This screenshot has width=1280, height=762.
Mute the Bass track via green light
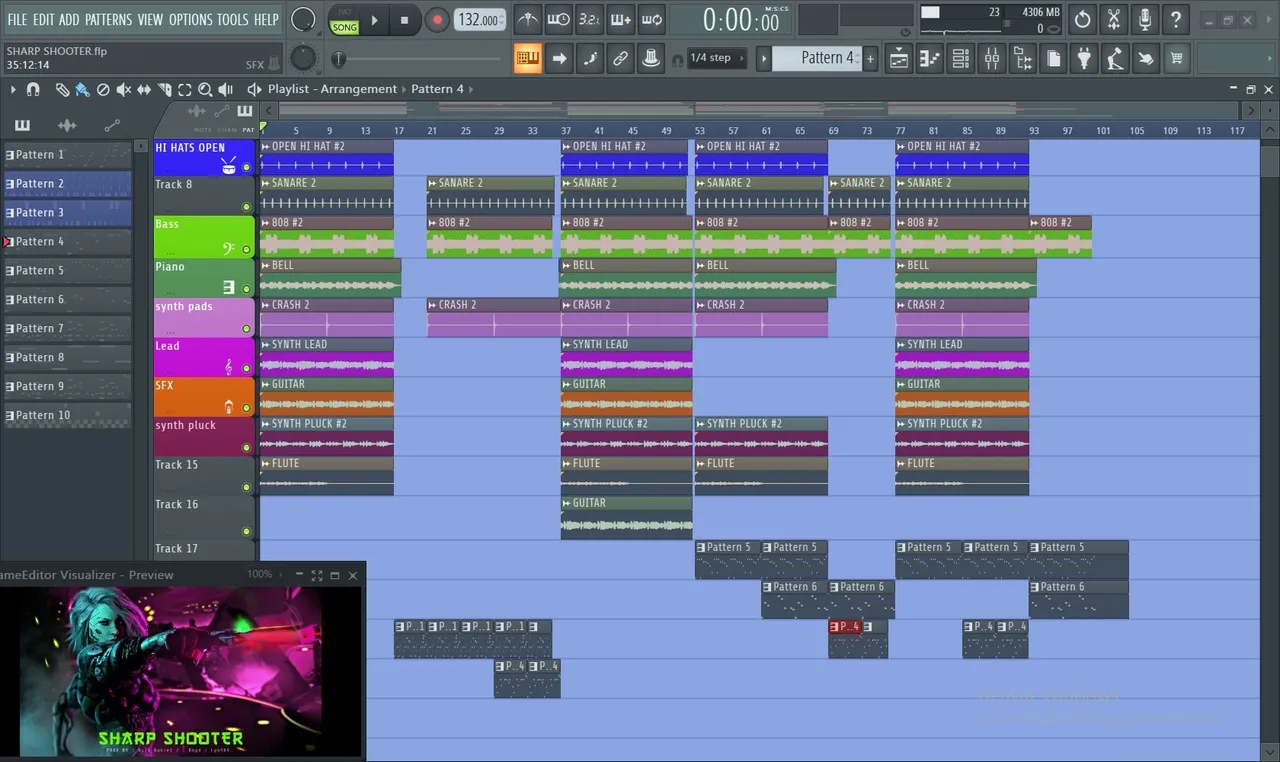(246, 250)
